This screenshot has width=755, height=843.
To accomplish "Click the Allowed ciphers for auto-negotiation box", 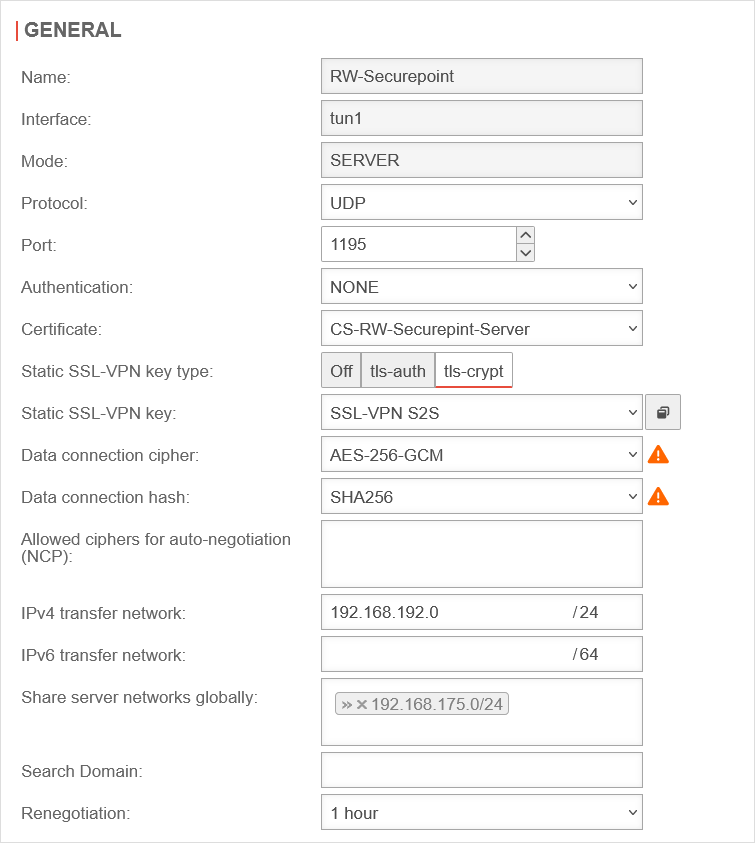I will tap(481, 553).
